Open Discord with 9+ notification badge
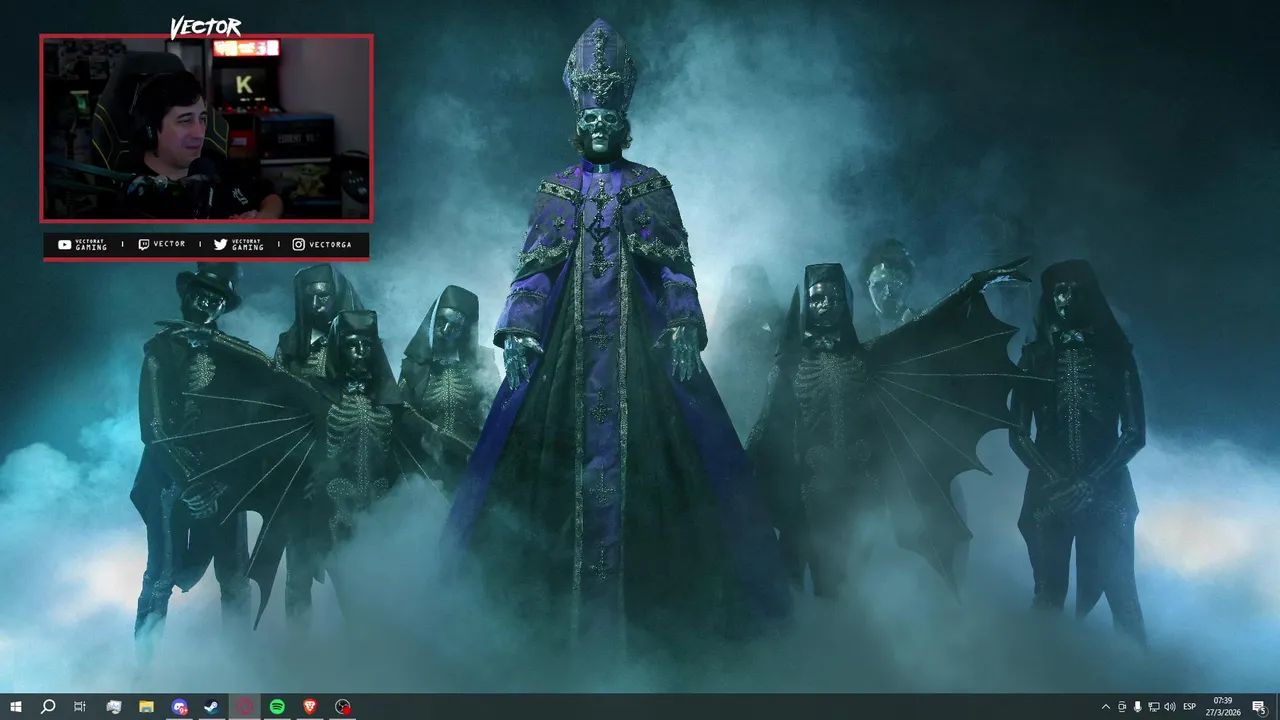The image size is (1280, 720). click(x=179, y=707)
